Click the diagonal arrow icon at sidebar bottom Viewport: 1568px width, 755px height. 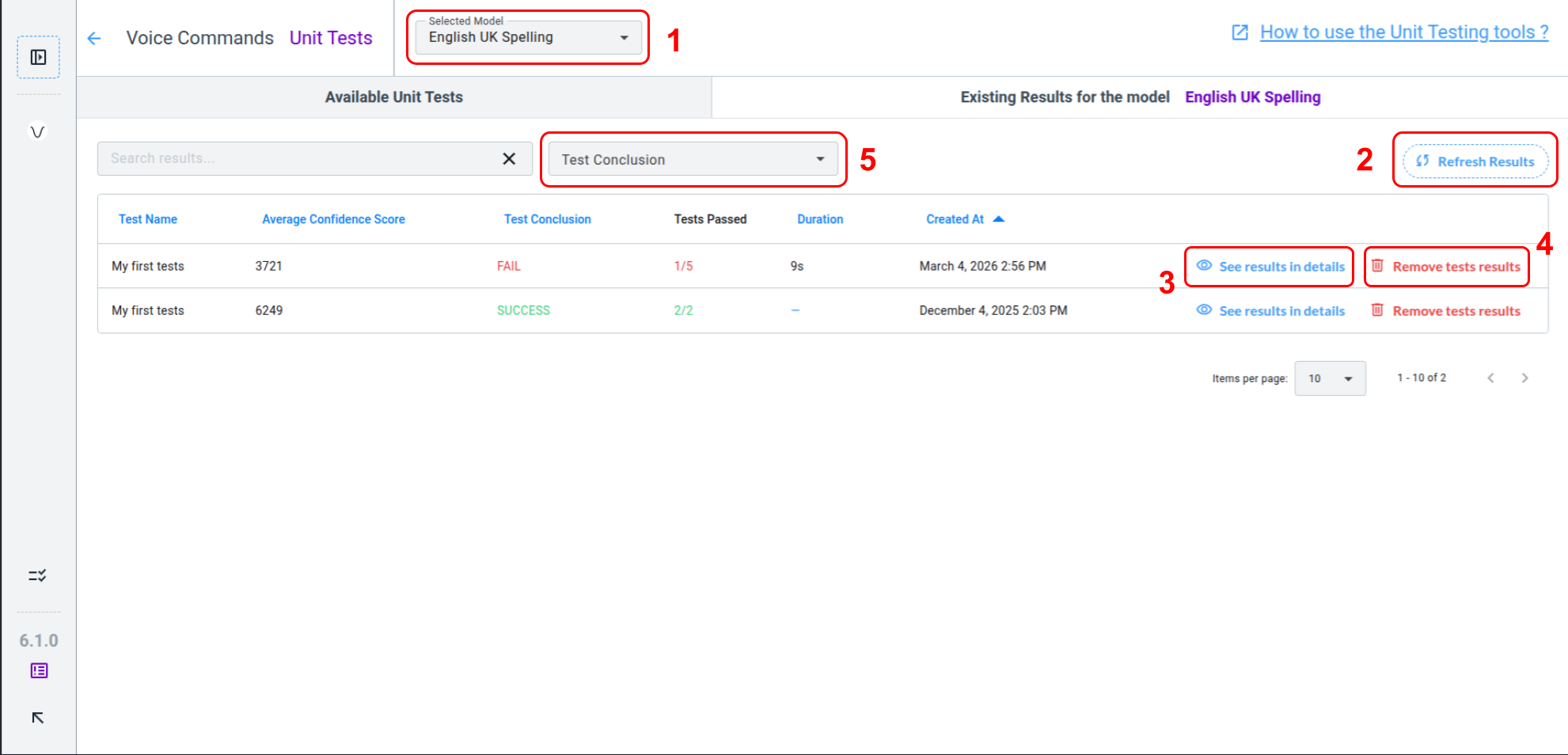pyautogui.click(x=37, y=718)
